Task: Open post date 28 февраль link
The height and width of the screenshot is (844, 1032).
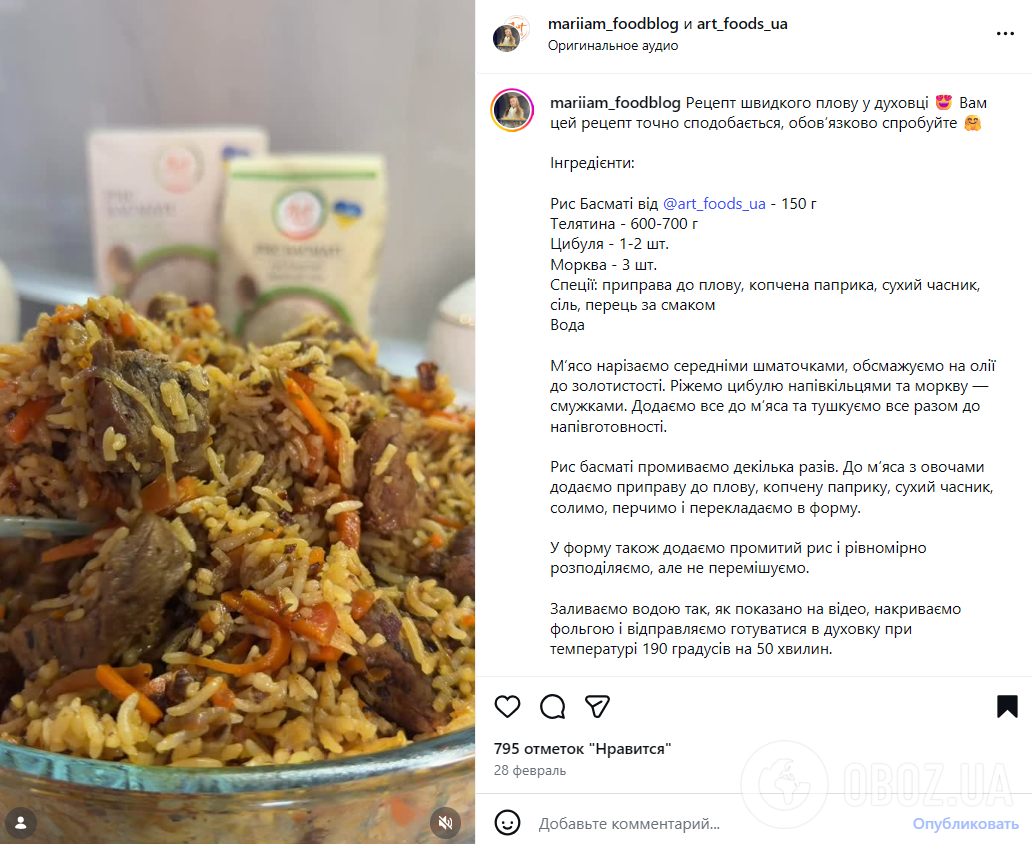Action: click(x=530, y=770)
